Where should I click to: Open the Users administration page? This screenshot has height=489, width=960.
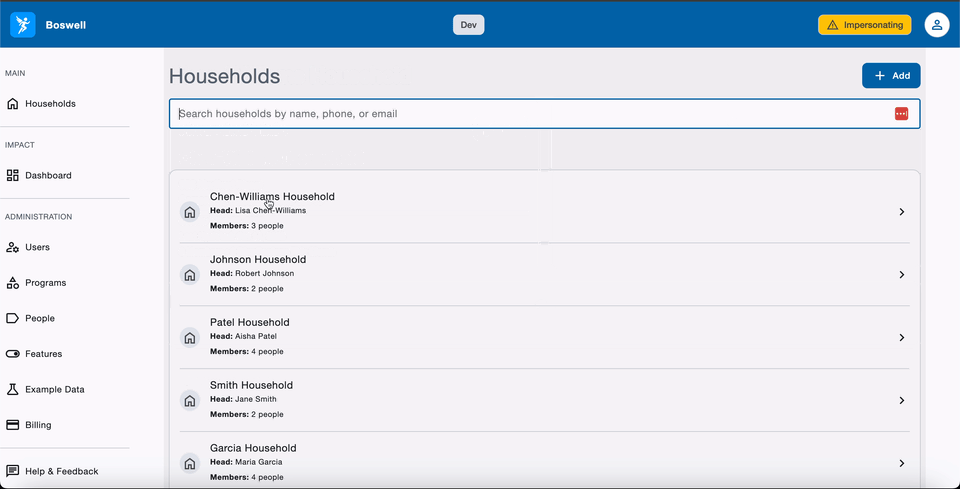click(37, 247)
